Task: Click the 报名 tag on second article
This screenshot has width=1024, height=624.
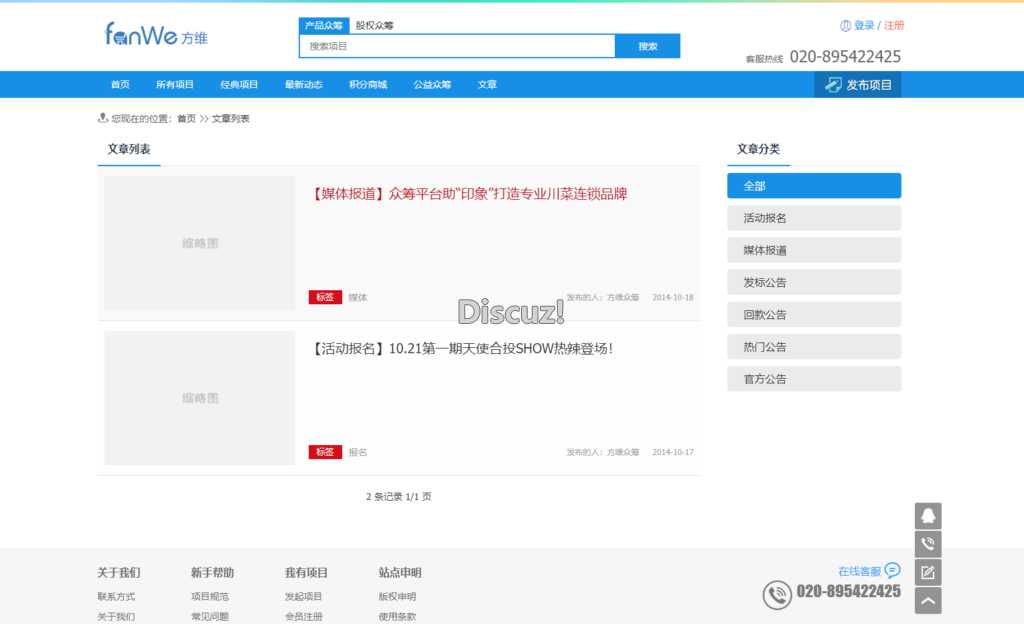Action: tap(358, 452)
